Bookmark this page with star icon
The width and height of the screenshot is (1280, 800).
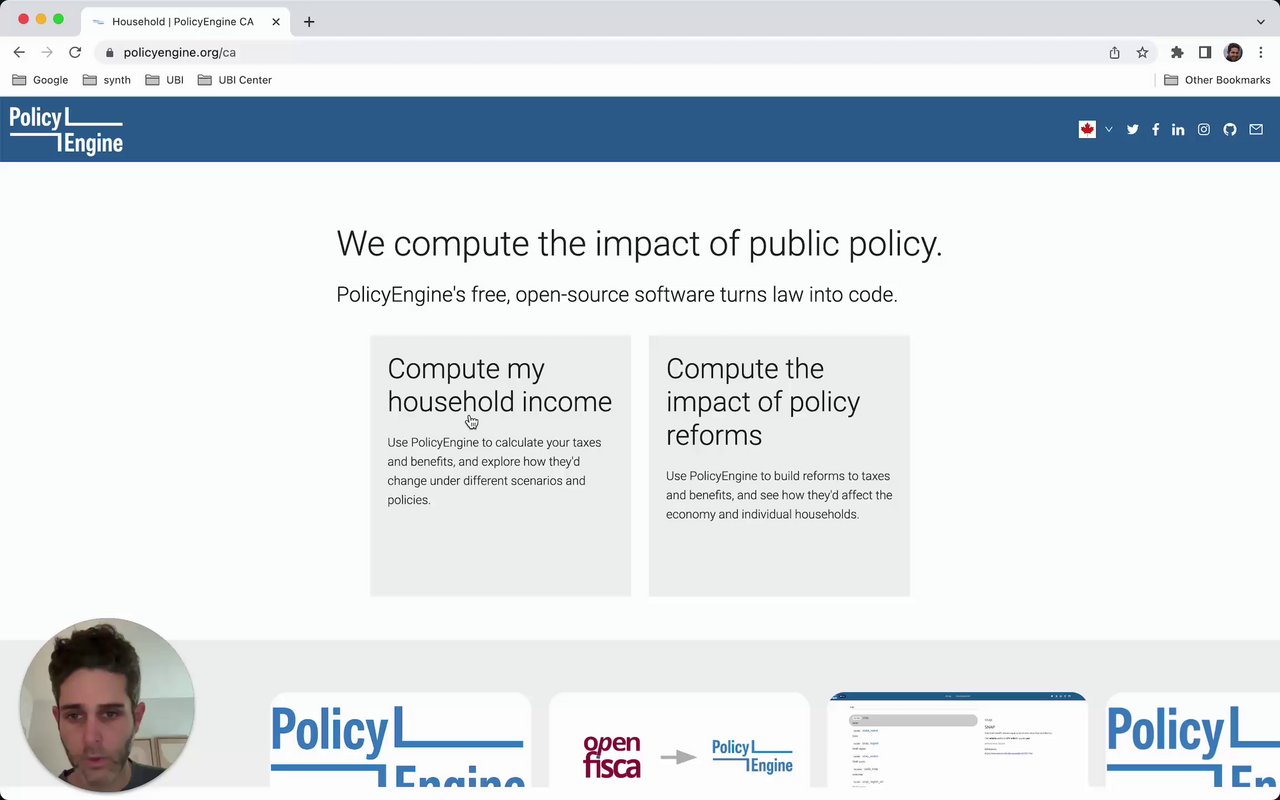pyautogui.click(x=1142, y=52)
